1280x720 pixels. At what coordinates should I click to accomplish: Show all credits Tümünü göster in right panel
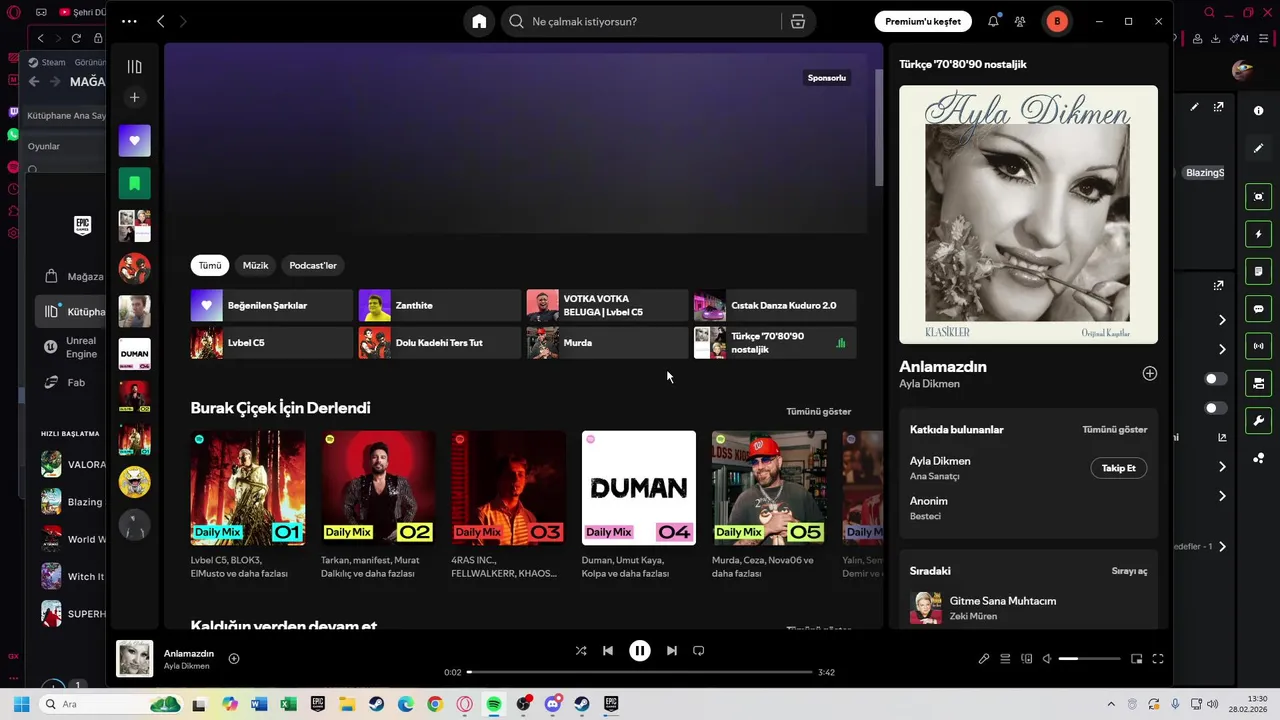point(1114,429)
